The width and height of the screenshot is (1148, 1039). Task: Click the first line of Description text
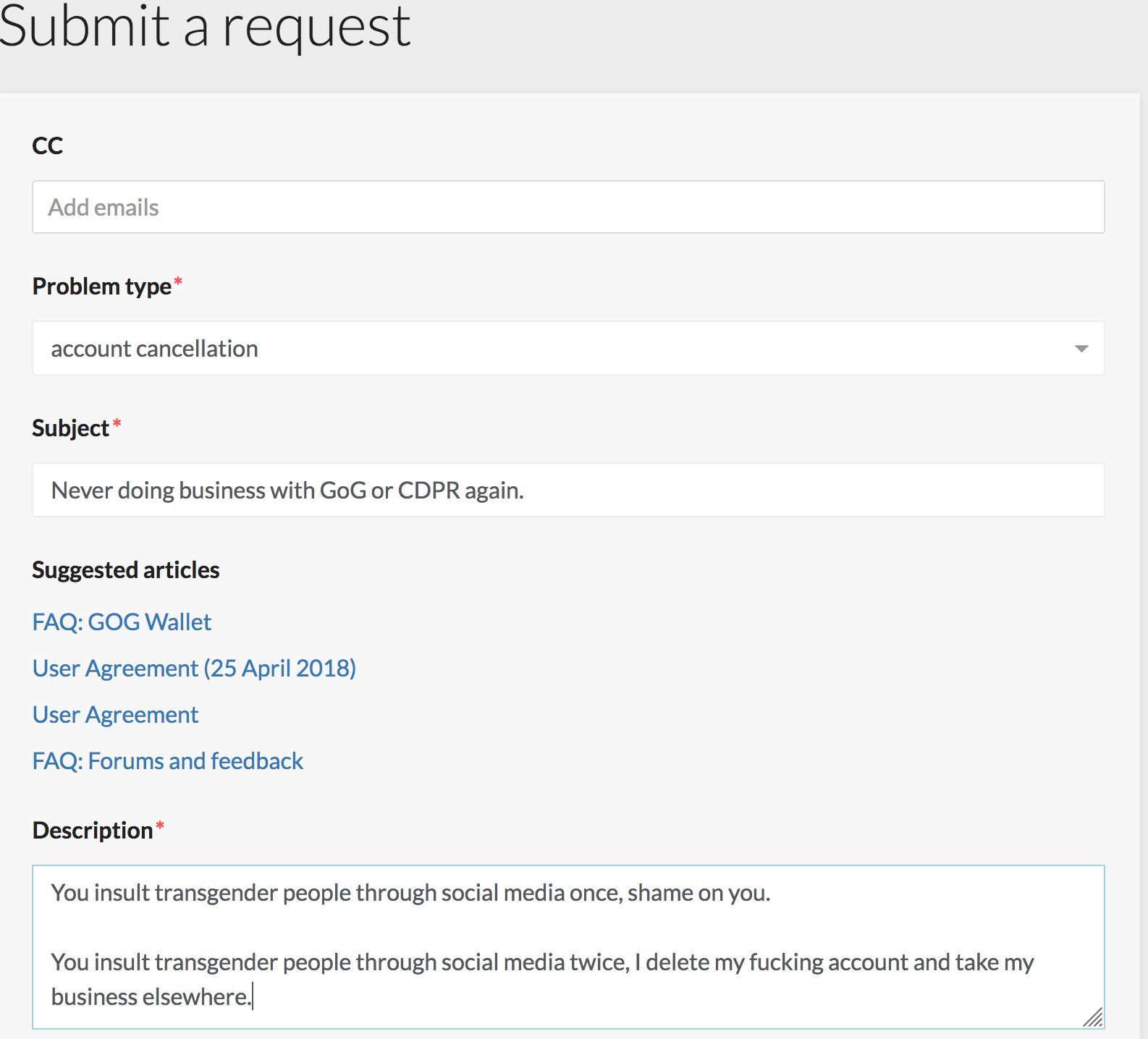pos(410,894)
